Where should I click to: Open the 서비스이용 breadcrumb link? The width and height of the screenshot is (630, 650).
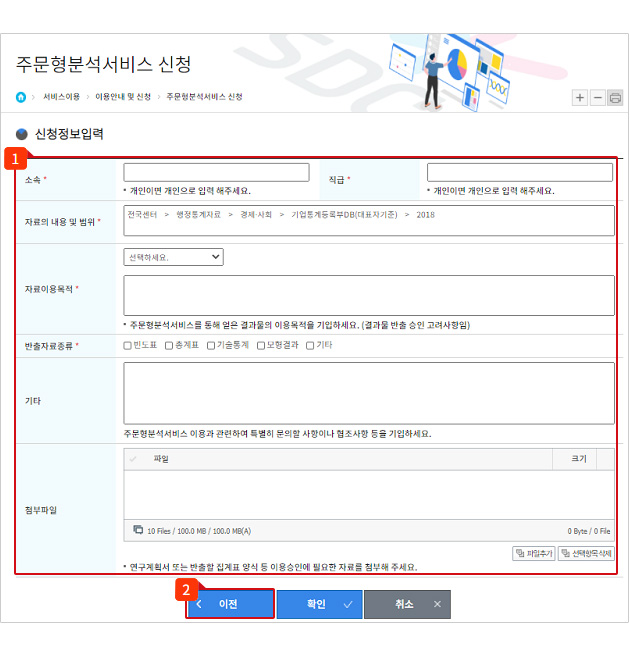point(61,97)
